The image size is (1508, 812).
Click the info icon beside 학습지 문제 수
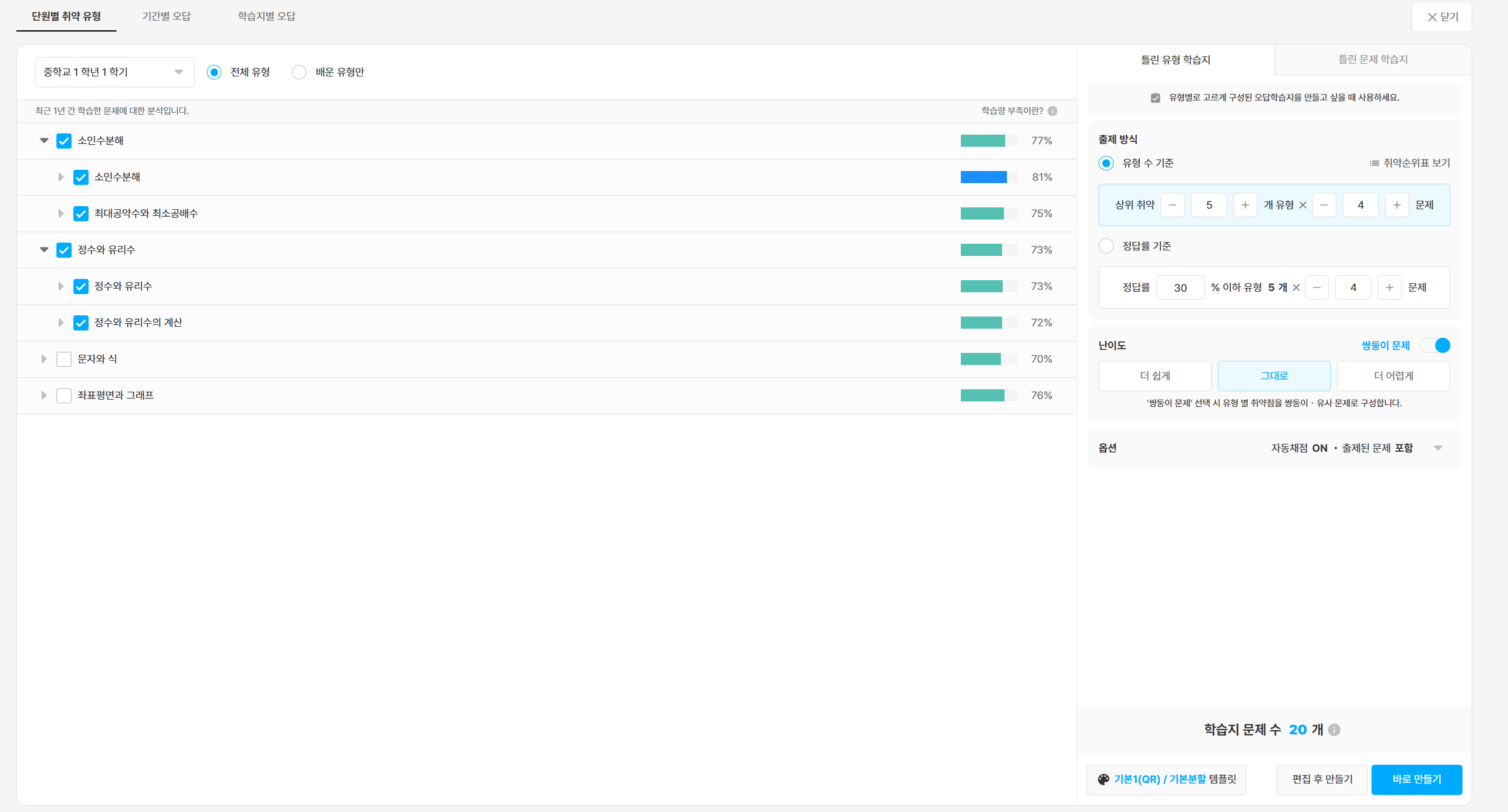pos(1335,730)
